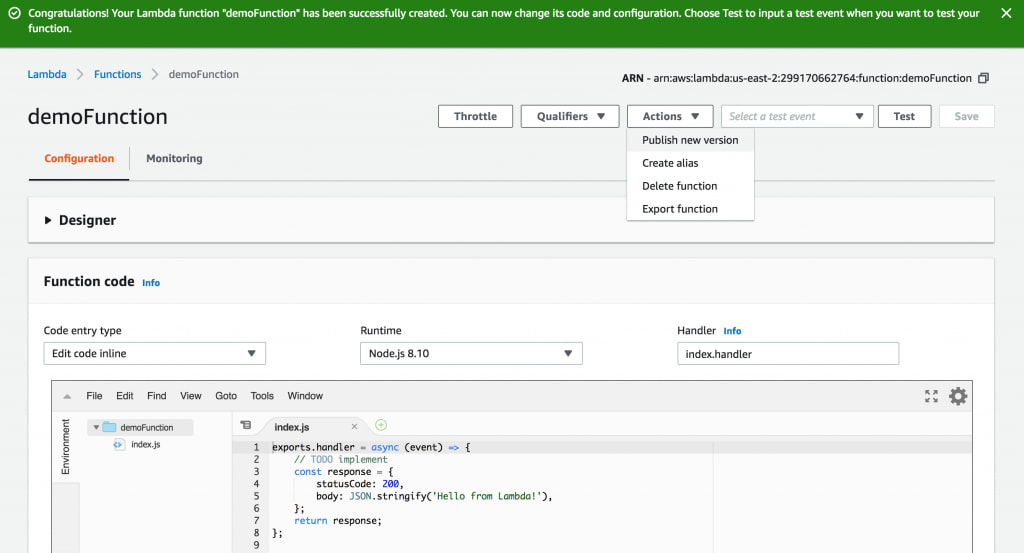Click the index.js file icon in tree

click(x=118, y=445)
